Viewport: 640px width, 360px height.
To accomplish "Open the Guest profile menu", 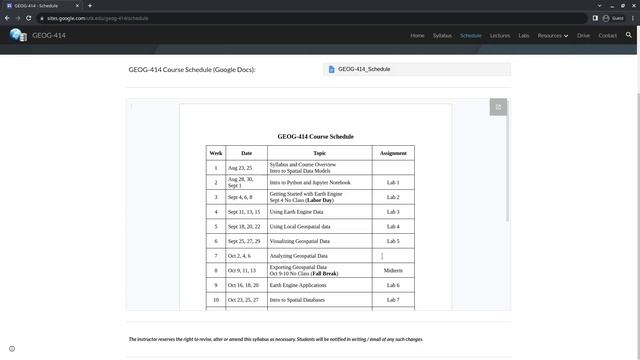I will (613, 18).
